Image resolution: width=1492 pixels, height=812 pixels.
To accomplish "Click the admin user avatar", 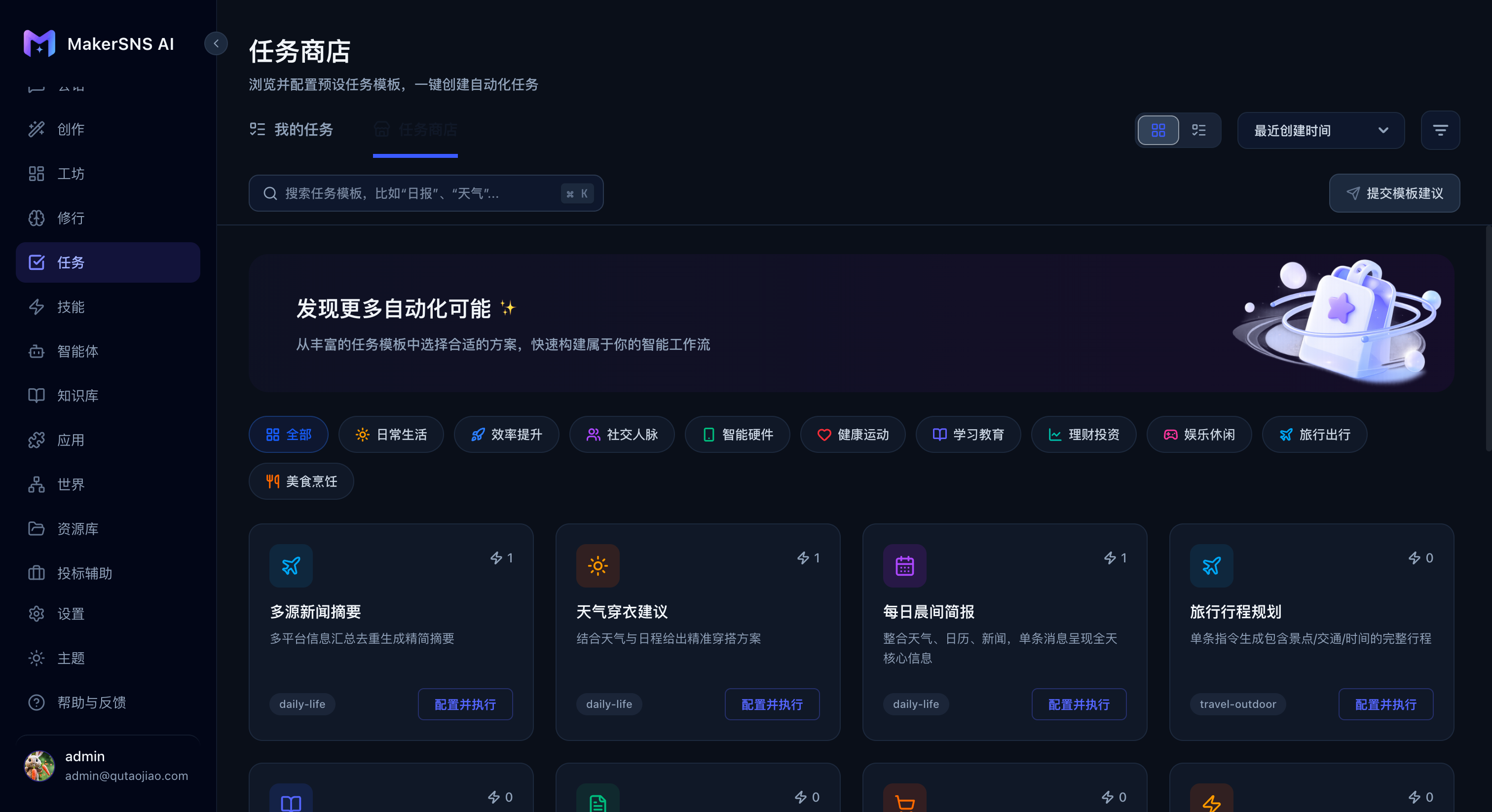I will tap(39, 766).
